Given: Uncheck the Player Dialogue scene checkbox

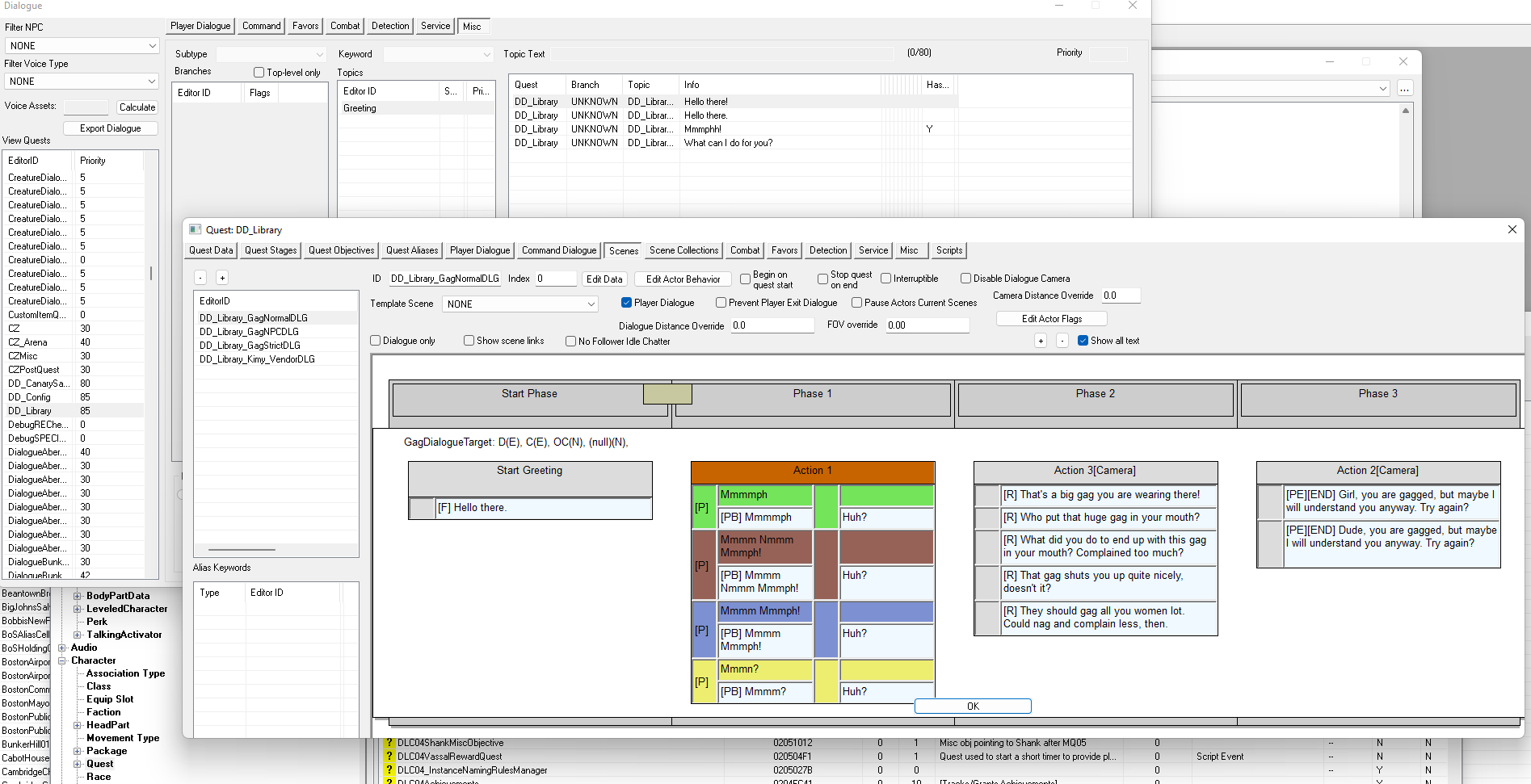Looking at the screenshot, I should 626,303.
